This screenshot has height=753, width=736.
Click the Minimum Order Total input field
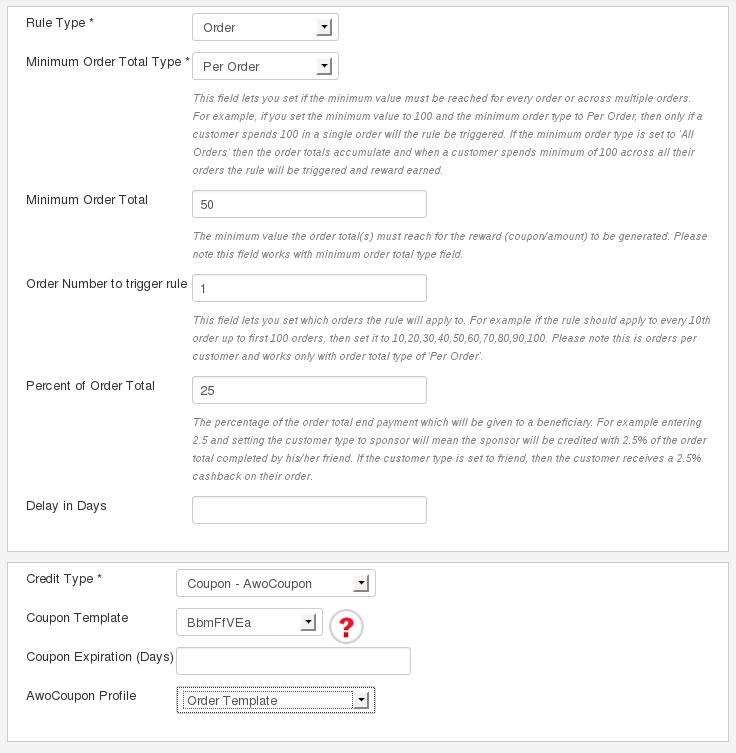click(x=310, y=204)
